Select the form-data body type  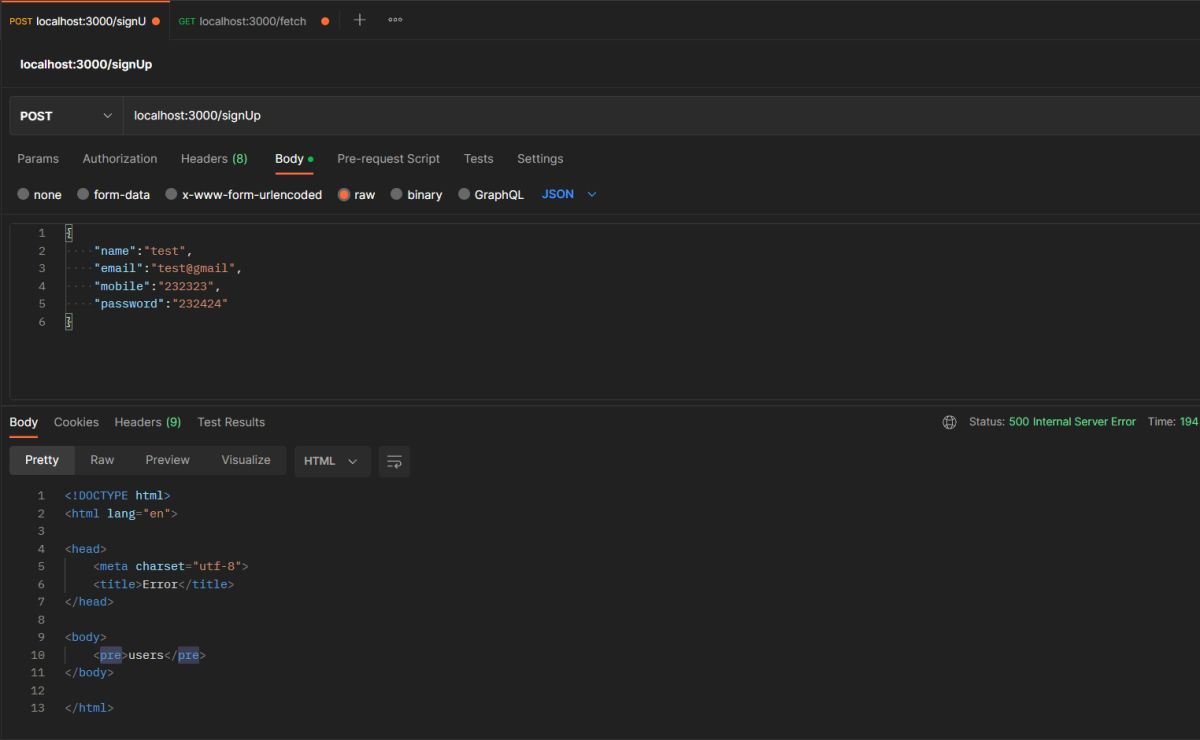(x=114, y=195)
